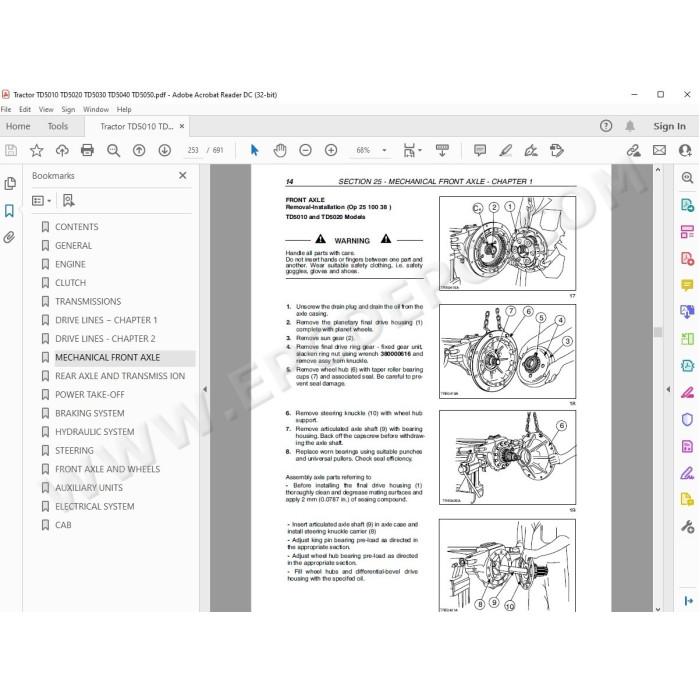Collapse the left navigation pane arrow
Image resolution: width=700 pixels, height=700 pixels.
click(205, 389)
